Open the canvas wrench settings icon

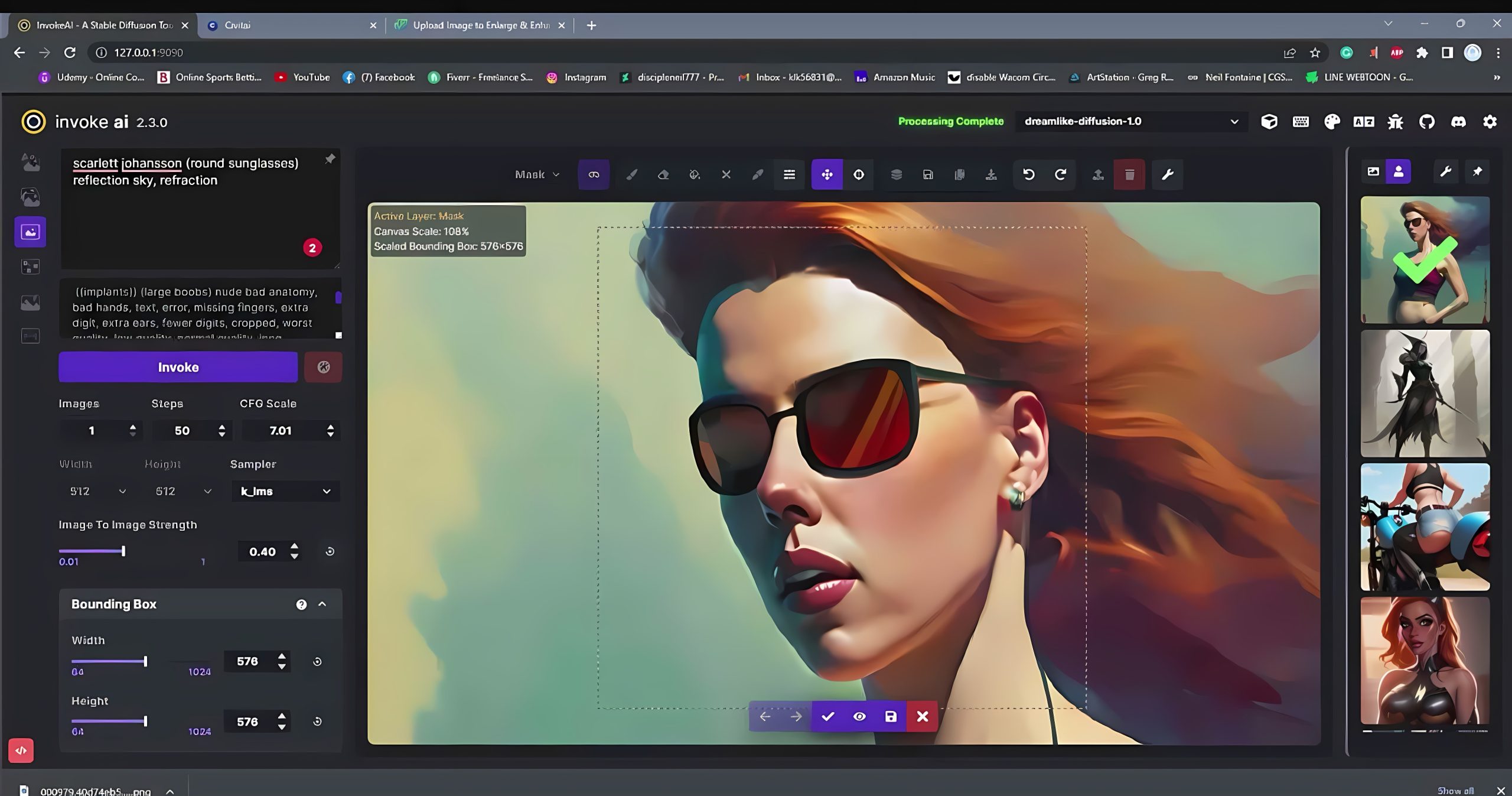[1167, 174]
